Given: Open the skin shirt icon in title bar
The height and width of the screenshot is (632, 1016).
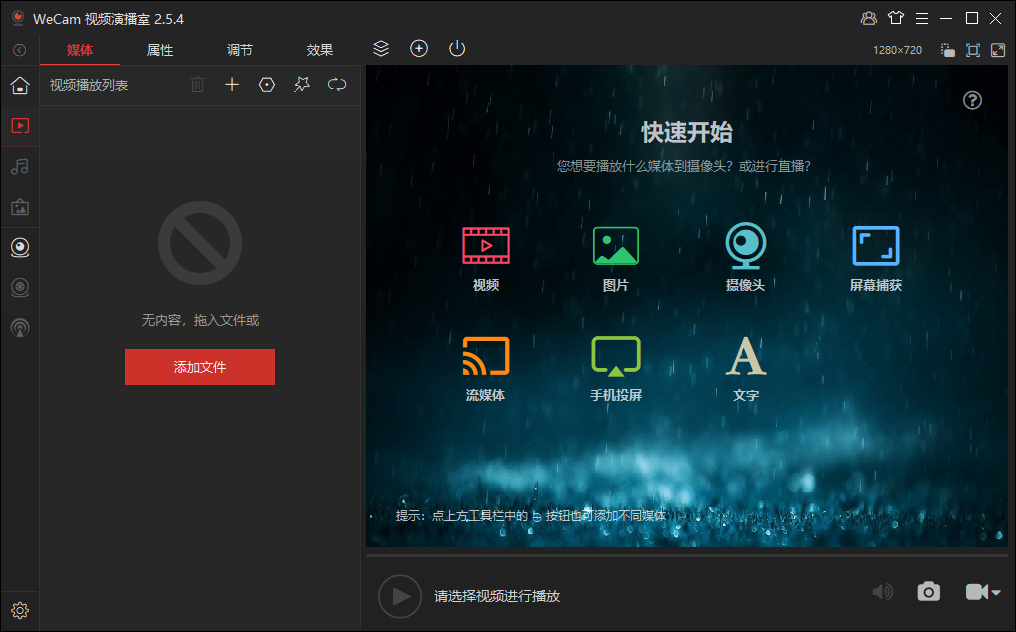Looking at the screenshot, I should click(x=895, y=18).
